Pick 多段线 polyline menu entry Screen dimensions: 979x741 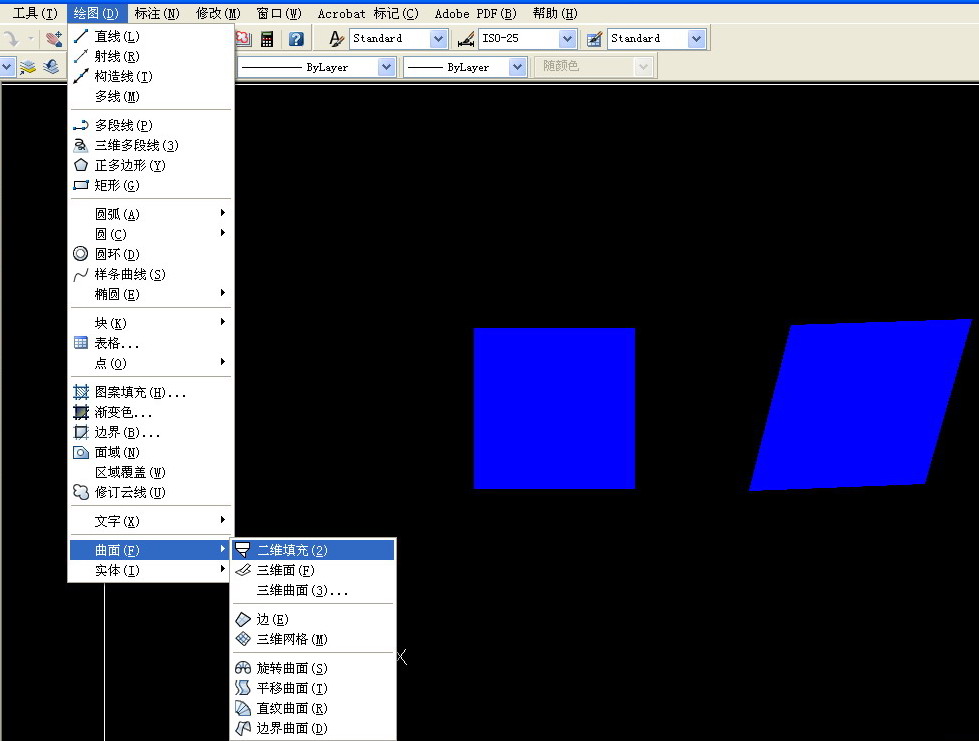(150, 125)
